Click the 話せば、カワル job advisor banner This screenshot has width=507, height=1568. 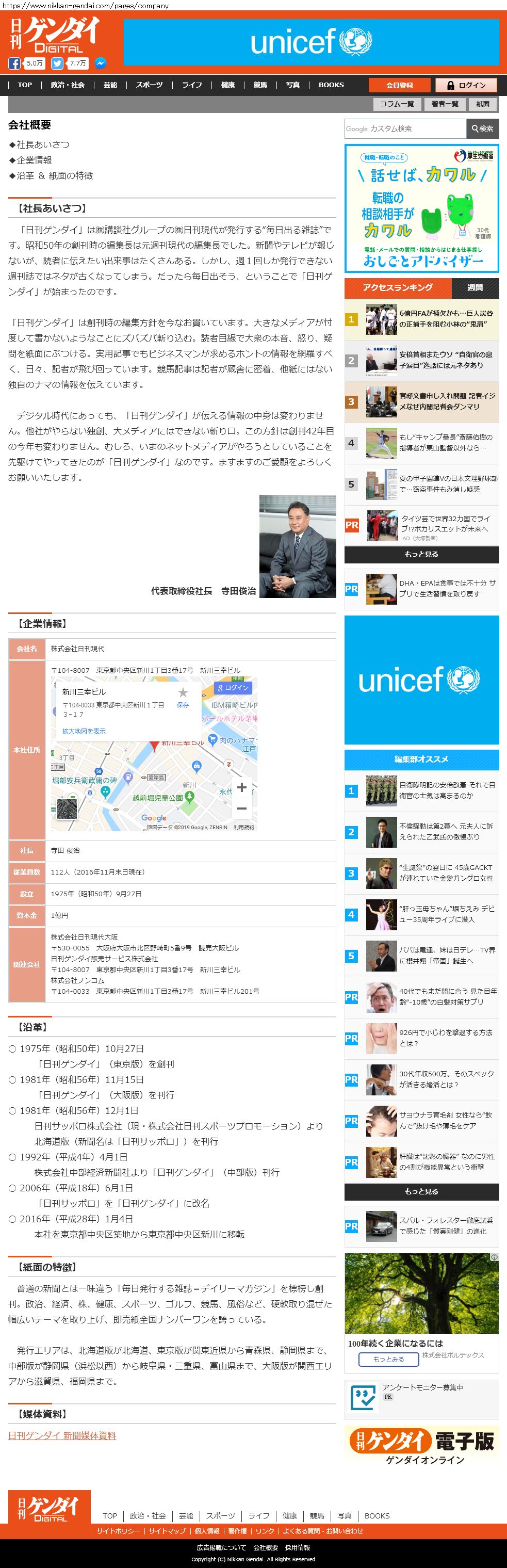click(x=421, y=208)
